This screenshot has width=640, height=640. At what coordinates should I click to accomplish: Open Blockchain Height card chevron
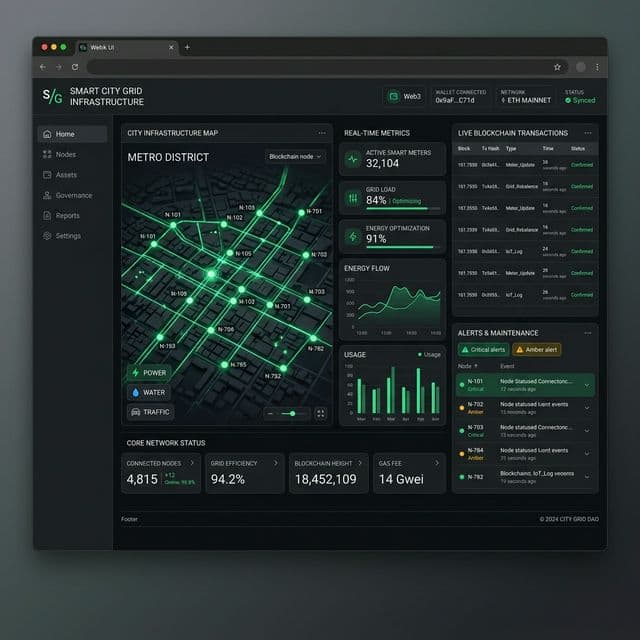(x=360, y=463)
